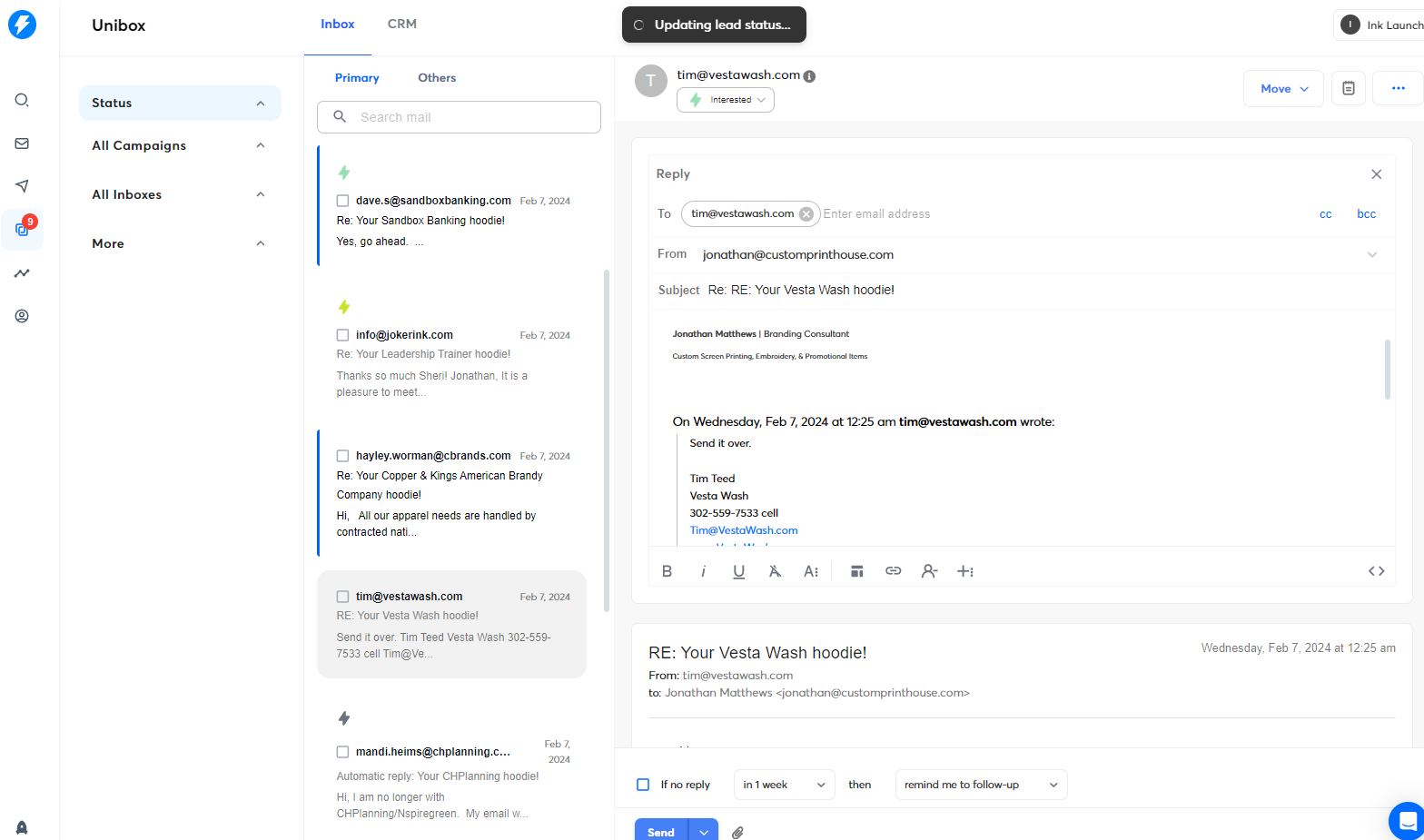
Task: Select the info@jokerink.com message checkbox
Action: tap(343, 335)
